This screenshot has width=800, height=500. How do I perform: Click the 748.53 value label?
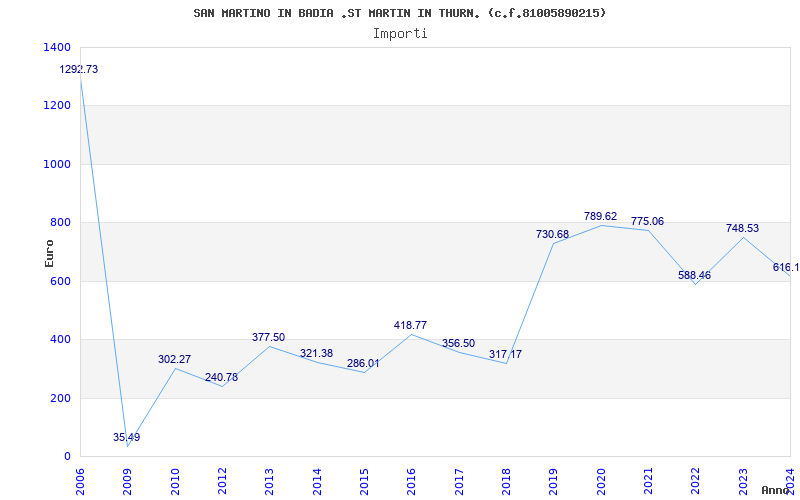742,228
